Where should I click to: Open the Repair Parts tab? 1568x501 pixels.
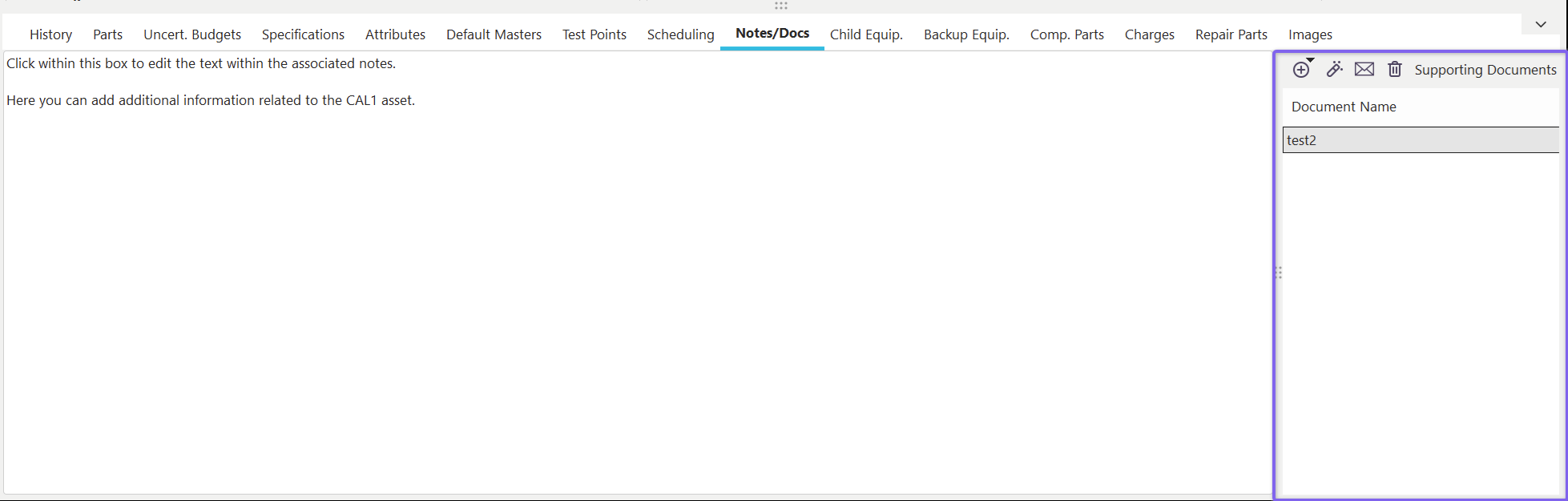point(1231,34)
